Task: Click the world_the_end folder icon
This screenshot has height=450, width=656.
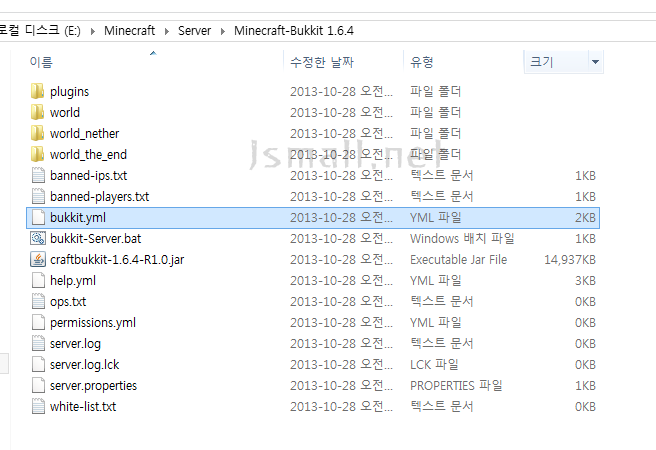Action: coord(38,154)
